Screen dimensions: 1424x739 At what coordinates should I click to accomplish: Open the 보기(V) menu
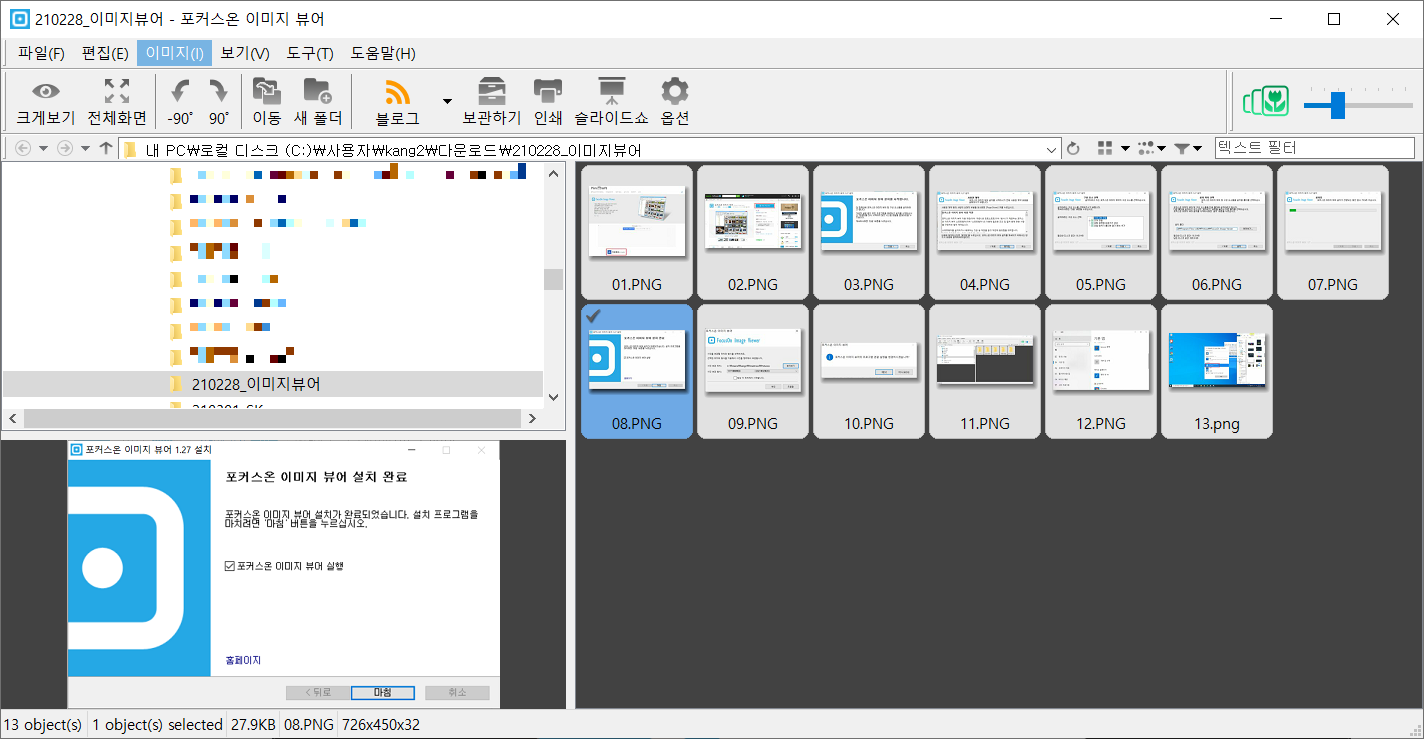pyautogui.click(x=245, y=53)
